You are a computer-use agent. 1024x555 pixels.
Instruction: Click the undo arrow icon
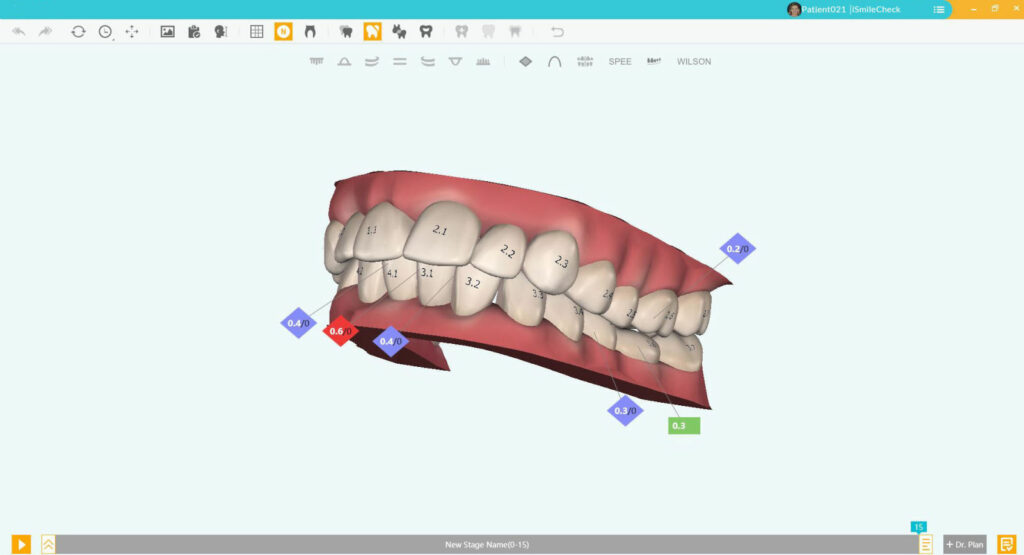[19, 31]
